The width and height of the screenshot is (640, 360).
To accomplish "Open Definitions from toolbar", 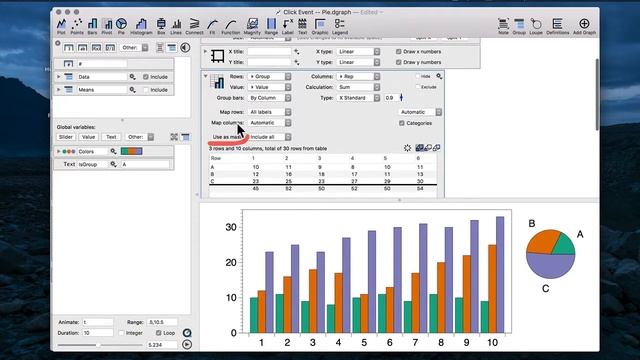I will [x=558, y=26].
